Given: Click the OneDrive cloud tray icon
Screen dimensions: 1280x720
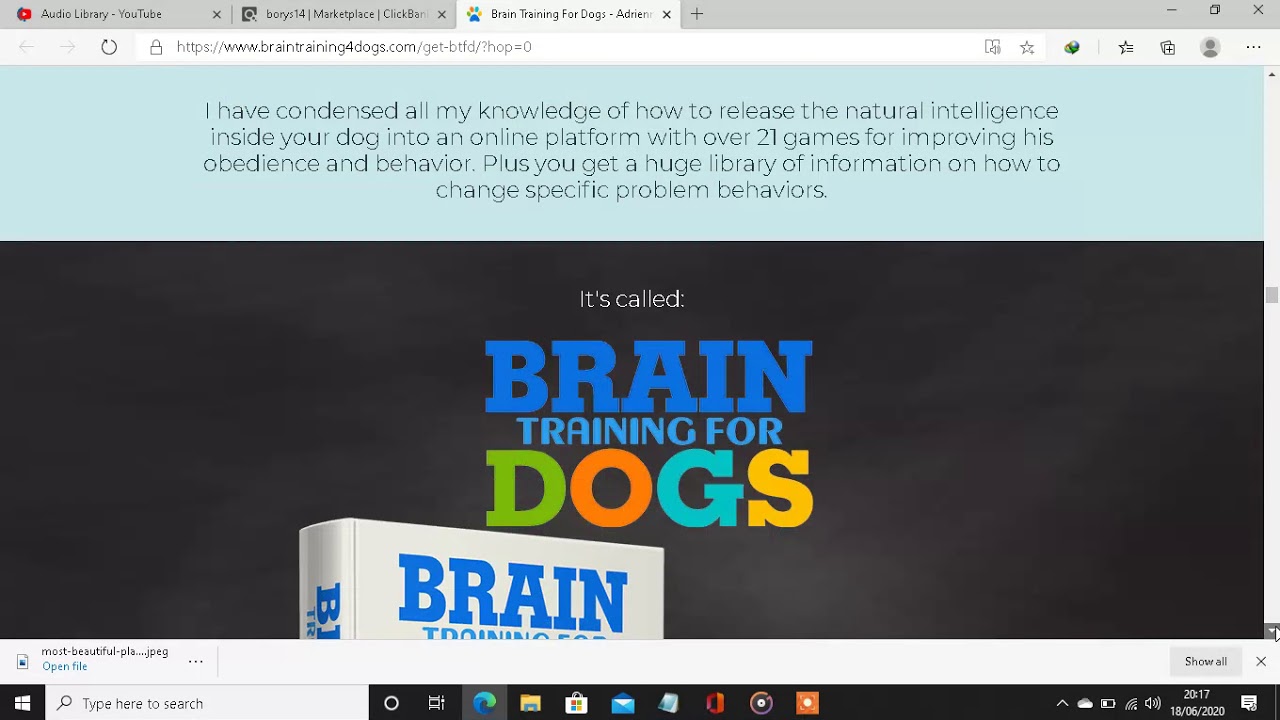Looking at the screenshot, I should (1085, 703).
